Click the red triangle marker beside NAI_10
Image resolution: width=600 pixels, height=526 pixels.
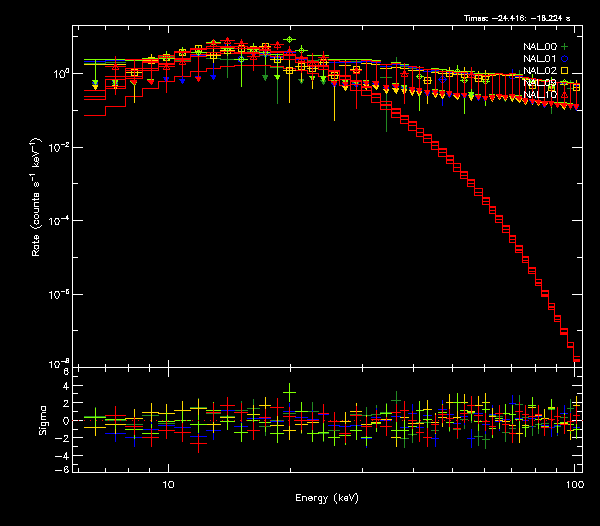click(x=564, y=95)
